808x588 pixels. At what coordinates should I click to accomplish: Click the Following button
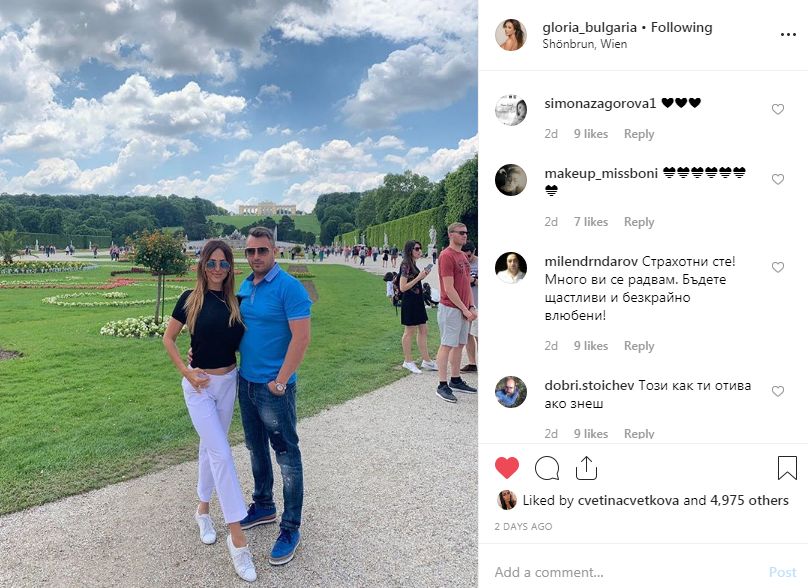[681, 27]
